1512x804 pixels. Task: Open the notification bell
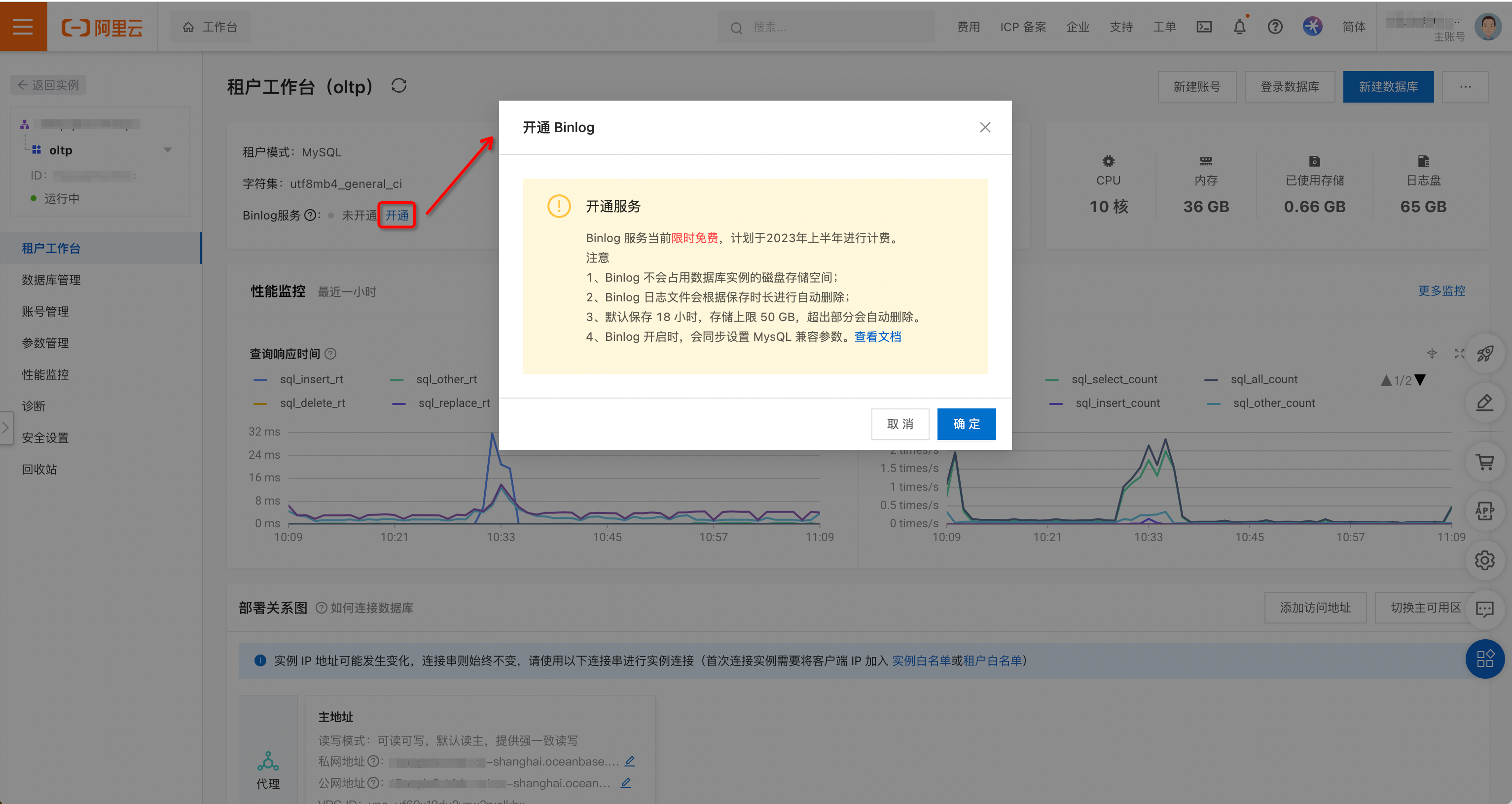tap(1239, 27)
